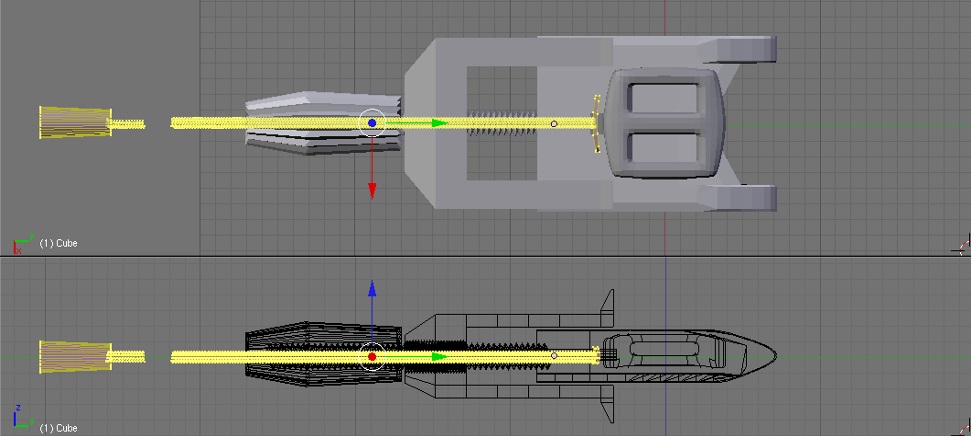Select the blue Z-axis arrow in lower viewport
The height and width of the screenshot is (436, 971).
click(372, 289)
